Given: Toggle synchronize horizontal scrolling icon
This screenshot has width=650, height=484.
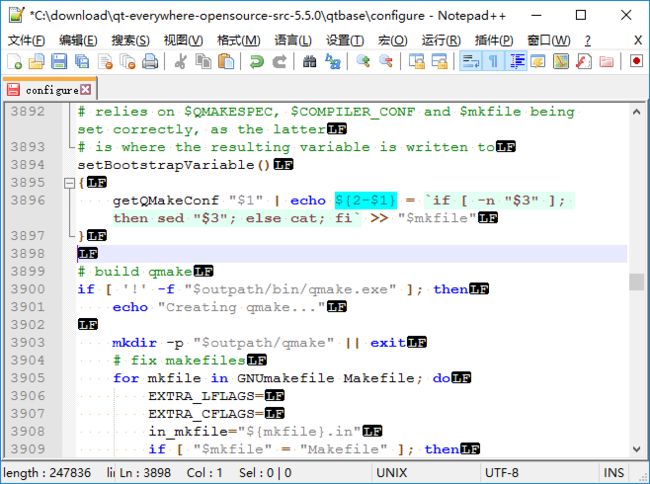Looking at the screenshot, I should coord(439,61).
